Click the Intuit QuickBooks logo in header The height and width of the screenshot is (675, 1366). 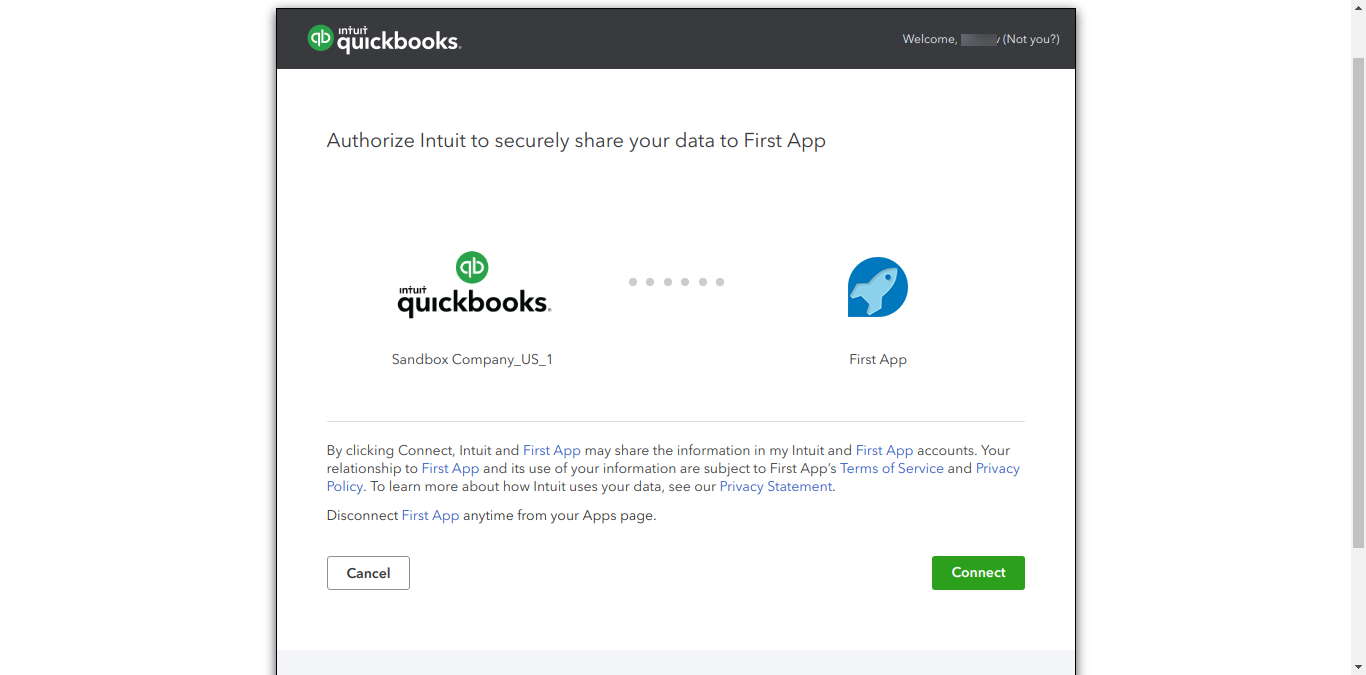(384, 39)
